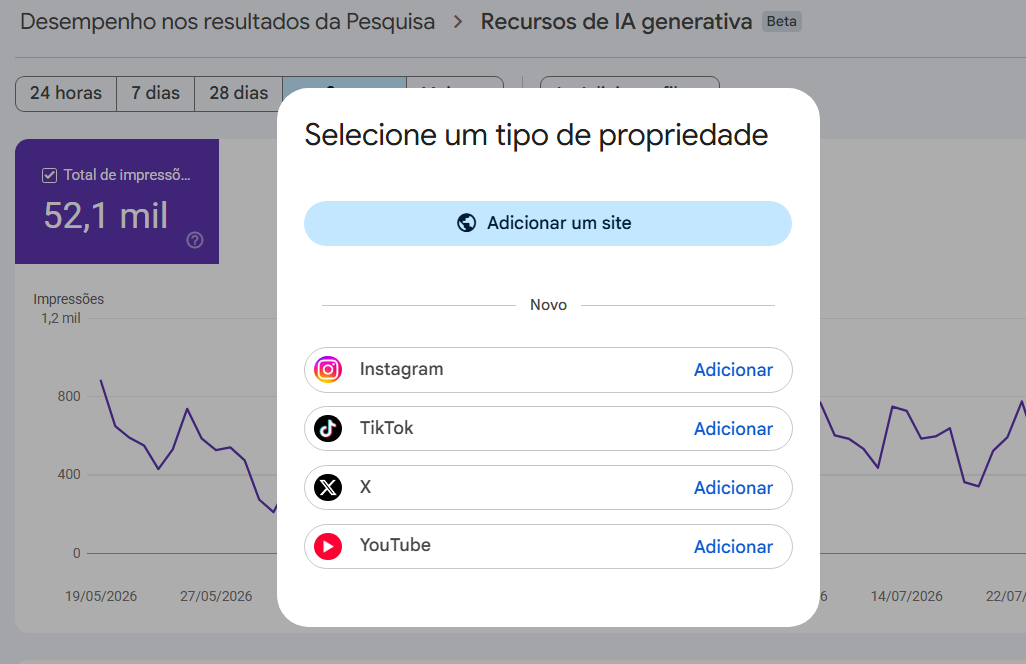This screenshot has width=1026, height=664.
Task: Toggle the Total de impressões checkbox
Action: [x=49, y=175]
